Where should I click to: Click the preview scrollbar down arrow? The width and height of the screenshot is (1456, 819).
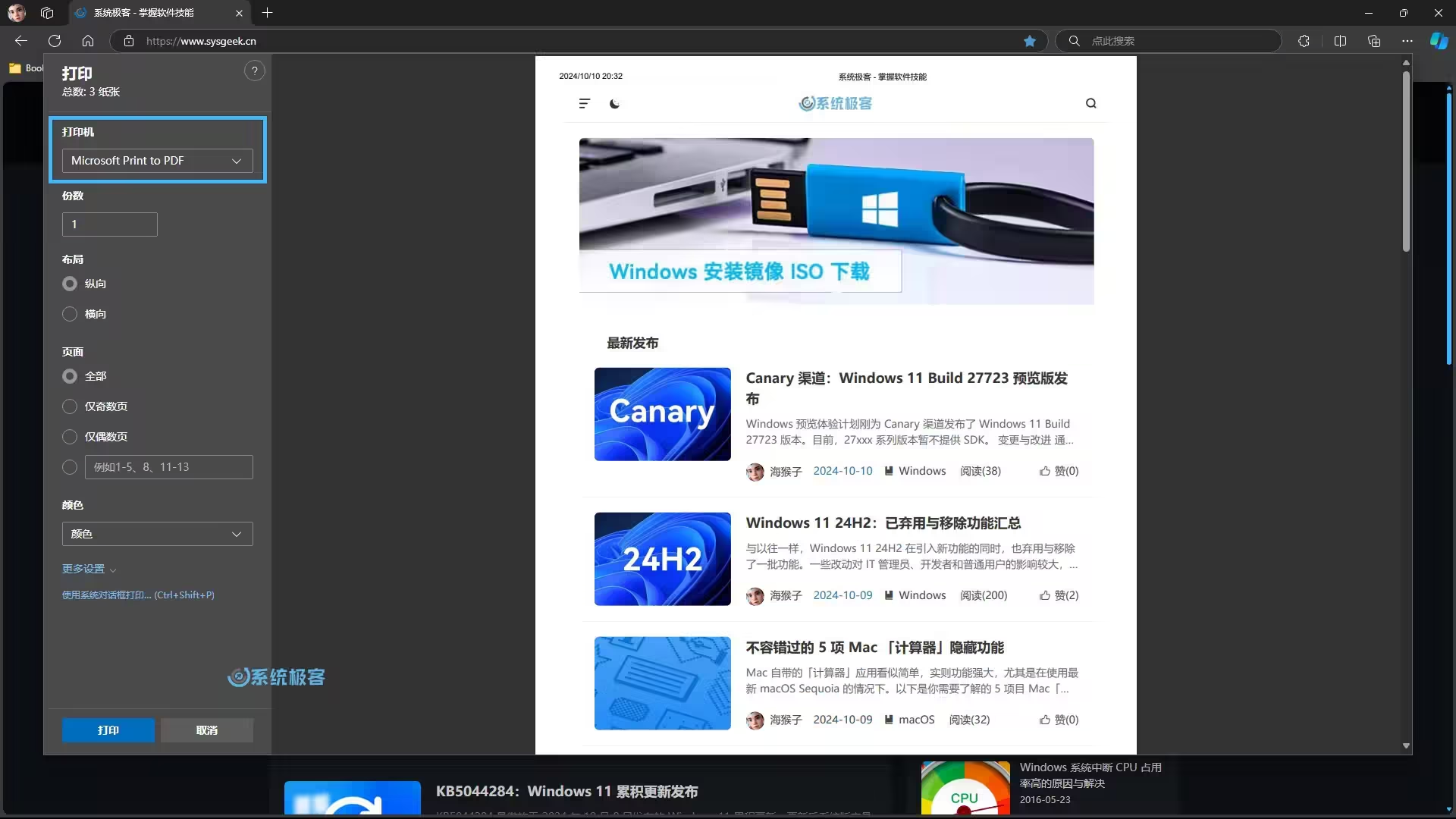click(1406, 746)
